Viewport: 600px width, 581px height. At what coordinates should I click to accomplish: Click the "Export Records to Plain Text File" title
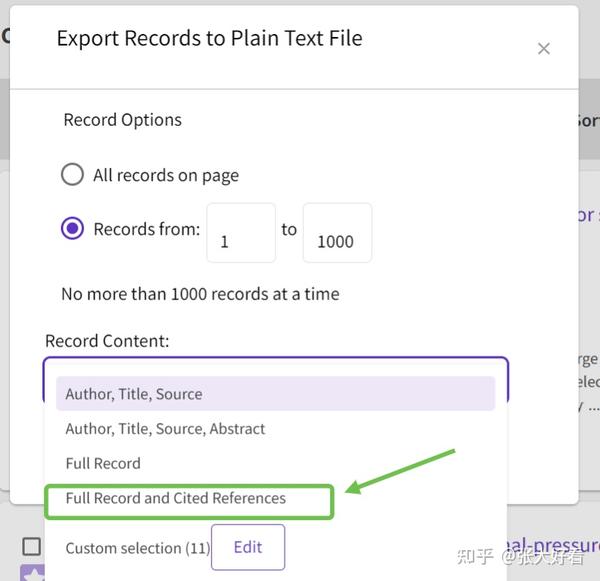[x=209, y=39]
